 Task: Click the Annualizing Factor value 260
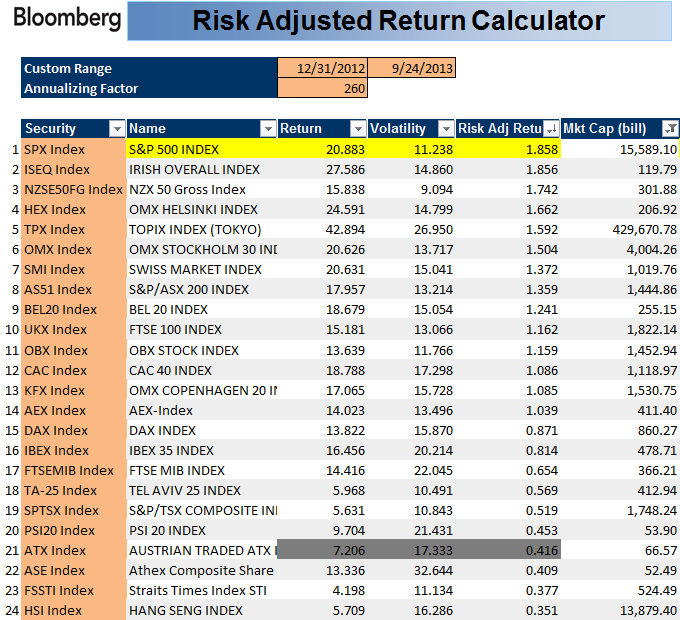[x=323, y=88]
